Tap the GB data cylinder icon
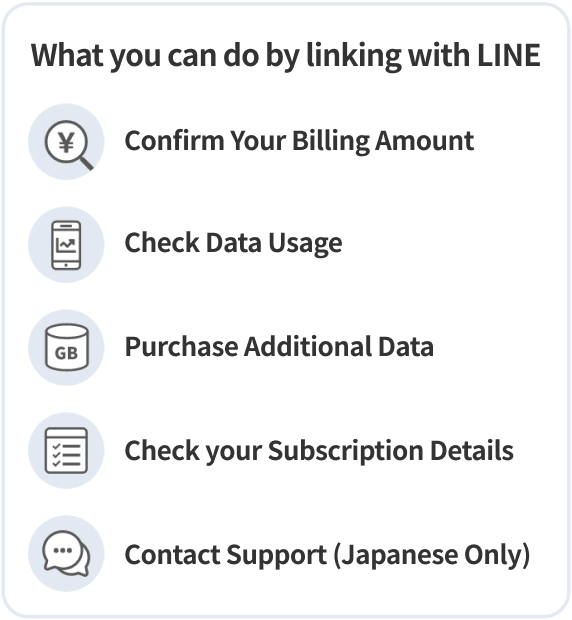This screenshot has height=620, width=572. click(x=66, y=348)
